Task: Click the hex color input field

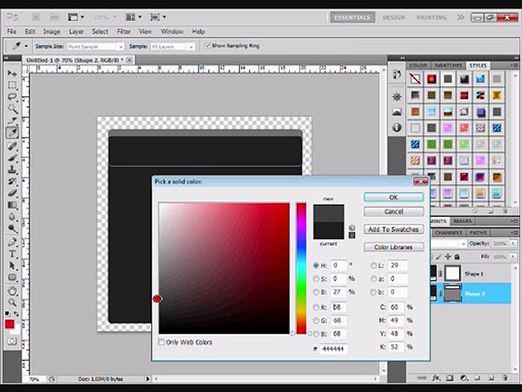Action: [334, 349]
